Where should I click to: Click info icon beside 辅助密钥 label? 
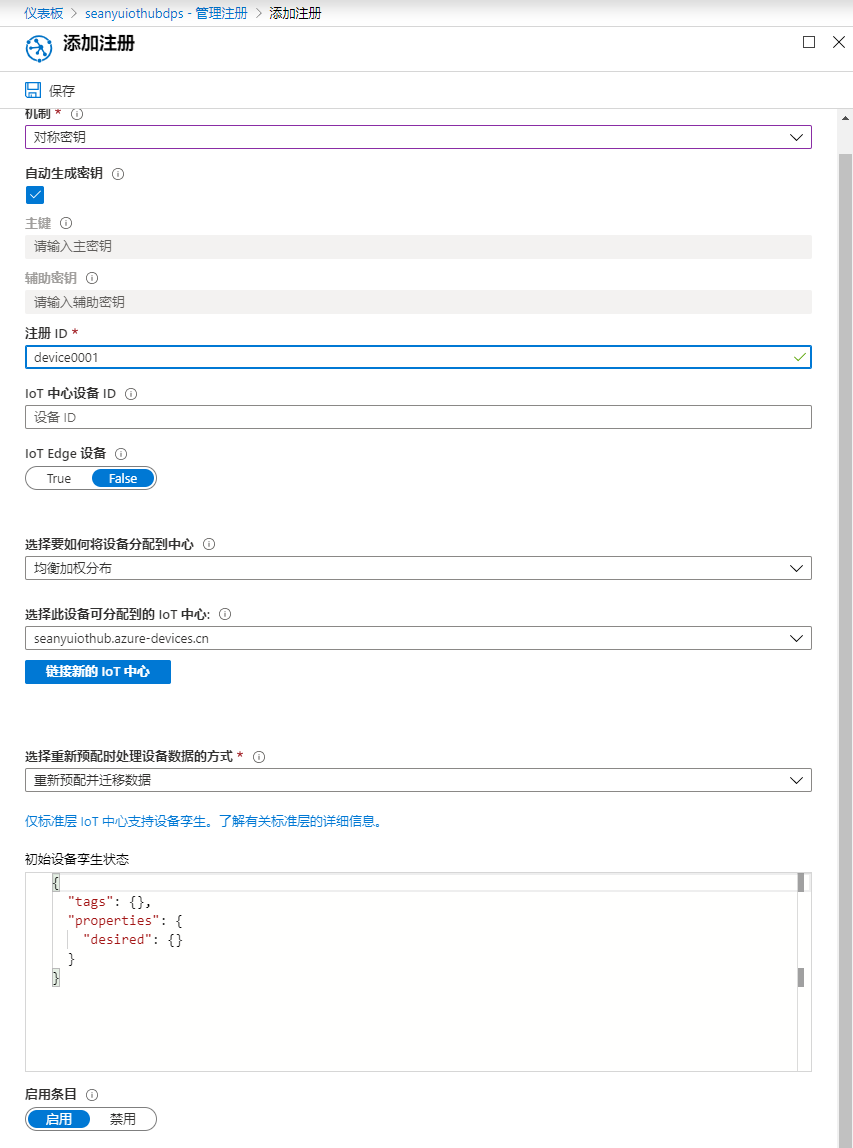[92, 278]
